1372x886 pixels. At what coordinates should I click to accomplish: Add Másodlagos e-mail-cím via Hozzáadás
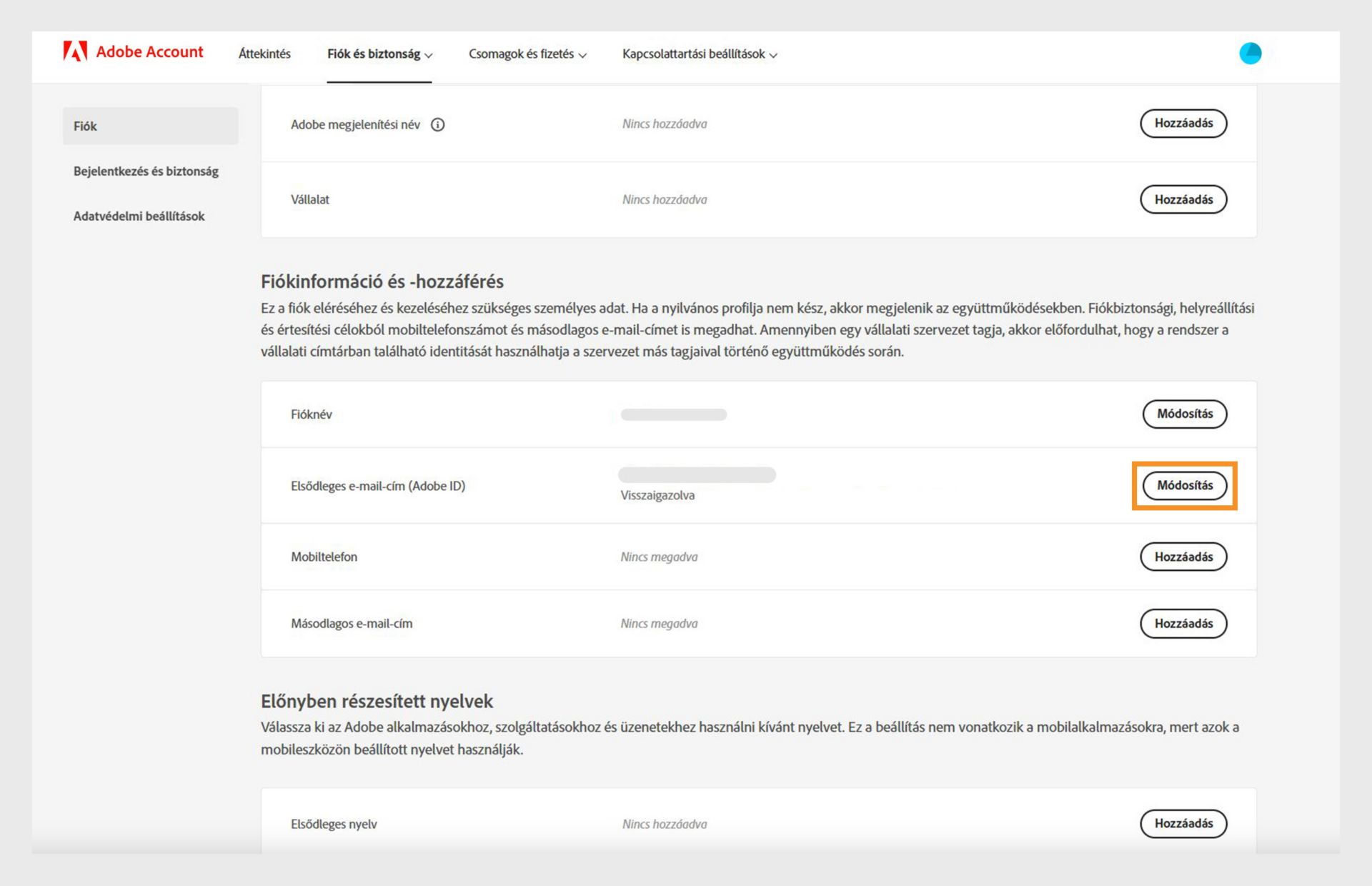(x=1183, y=624)
